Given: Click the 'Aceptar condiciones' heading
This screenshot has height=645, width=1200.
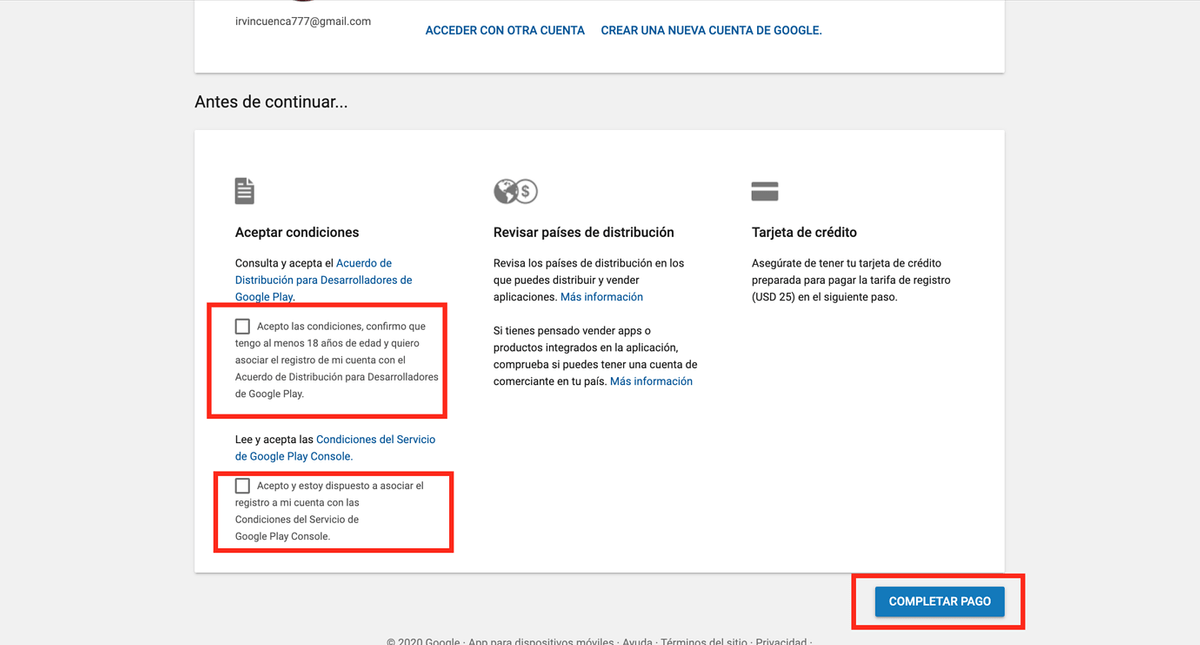Looking at the screenshot, I should click(297, 232).
